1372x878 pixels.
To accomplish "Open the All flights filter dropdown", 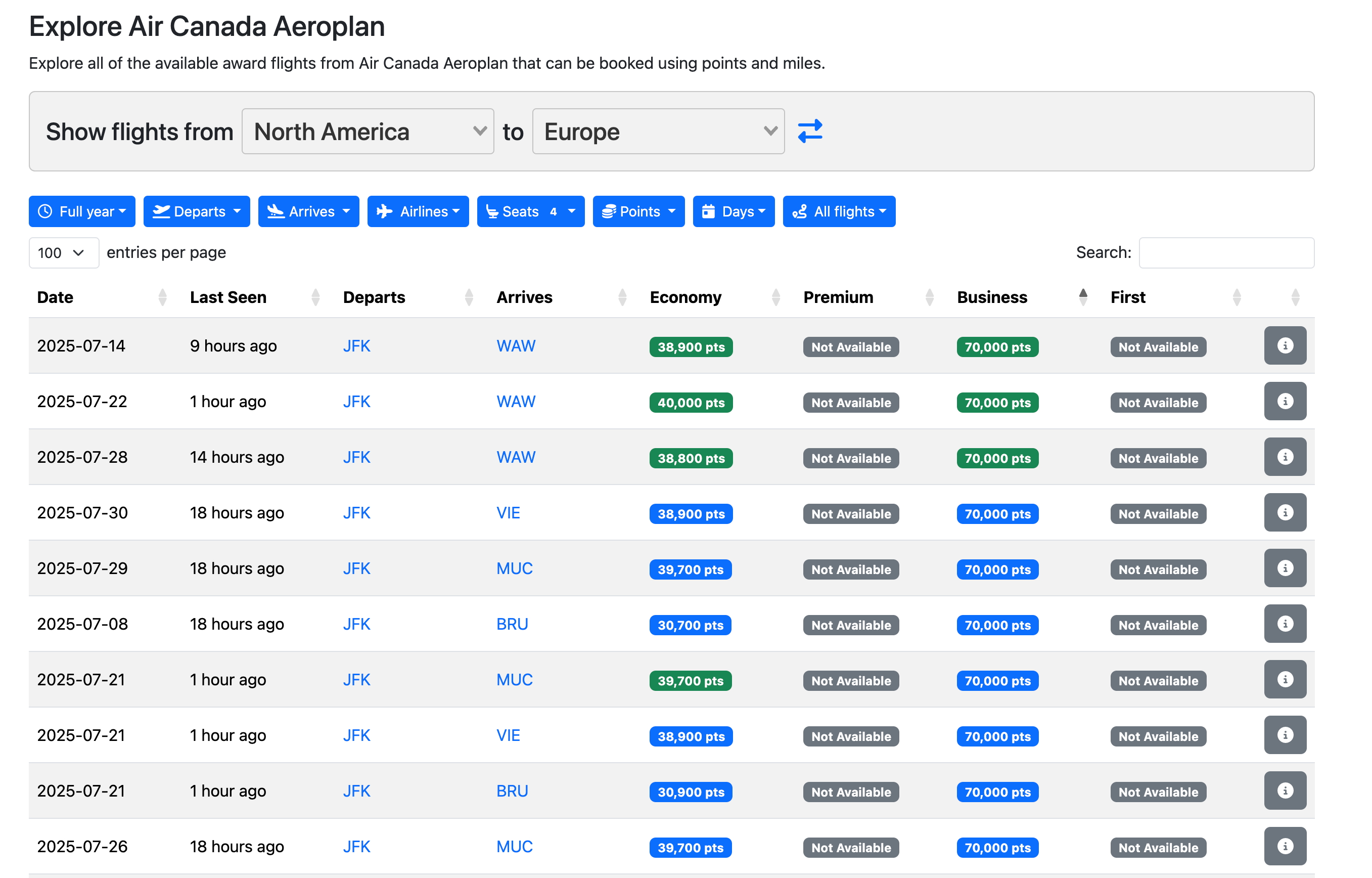I will coord(839,211).
